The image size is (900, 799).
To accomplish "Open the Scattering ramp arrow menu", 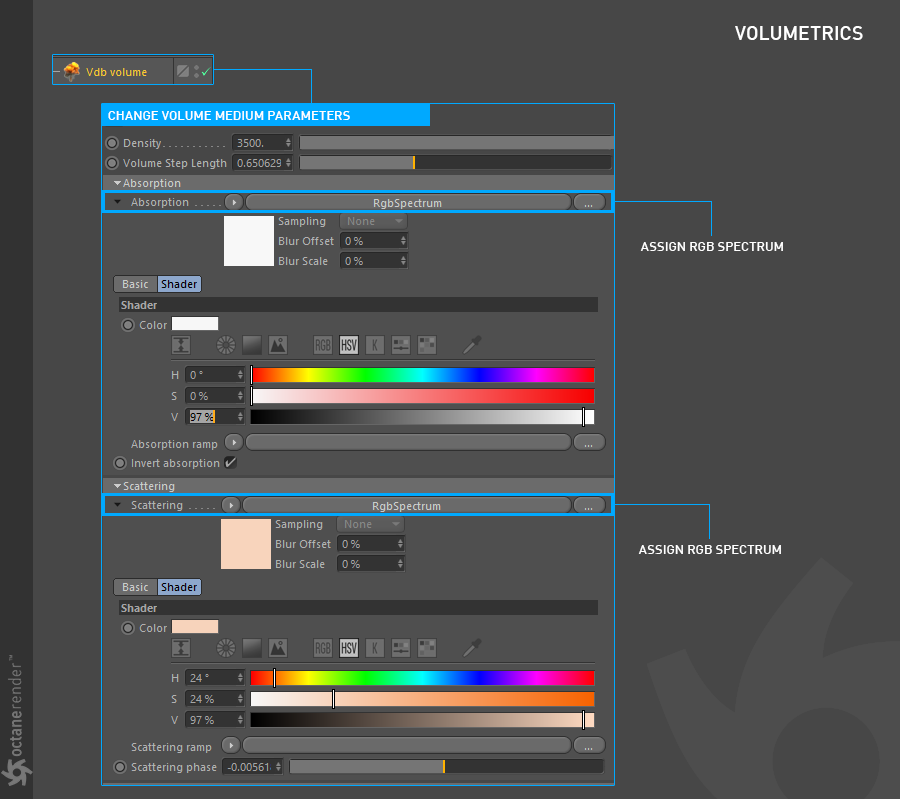I will pos(231,745).
